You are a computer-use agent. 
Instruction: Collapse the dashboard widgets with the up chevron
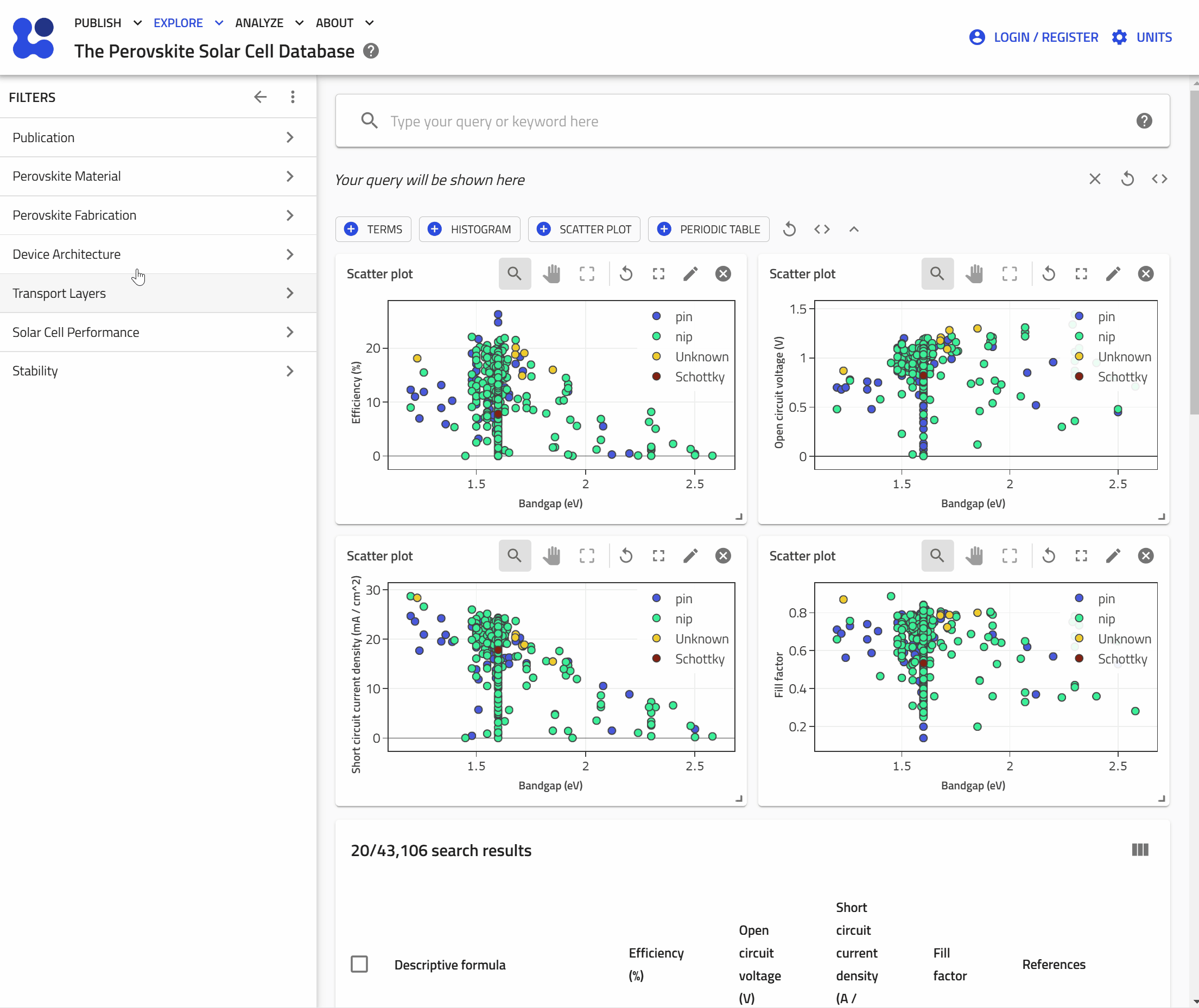click(x=854, y=229)
